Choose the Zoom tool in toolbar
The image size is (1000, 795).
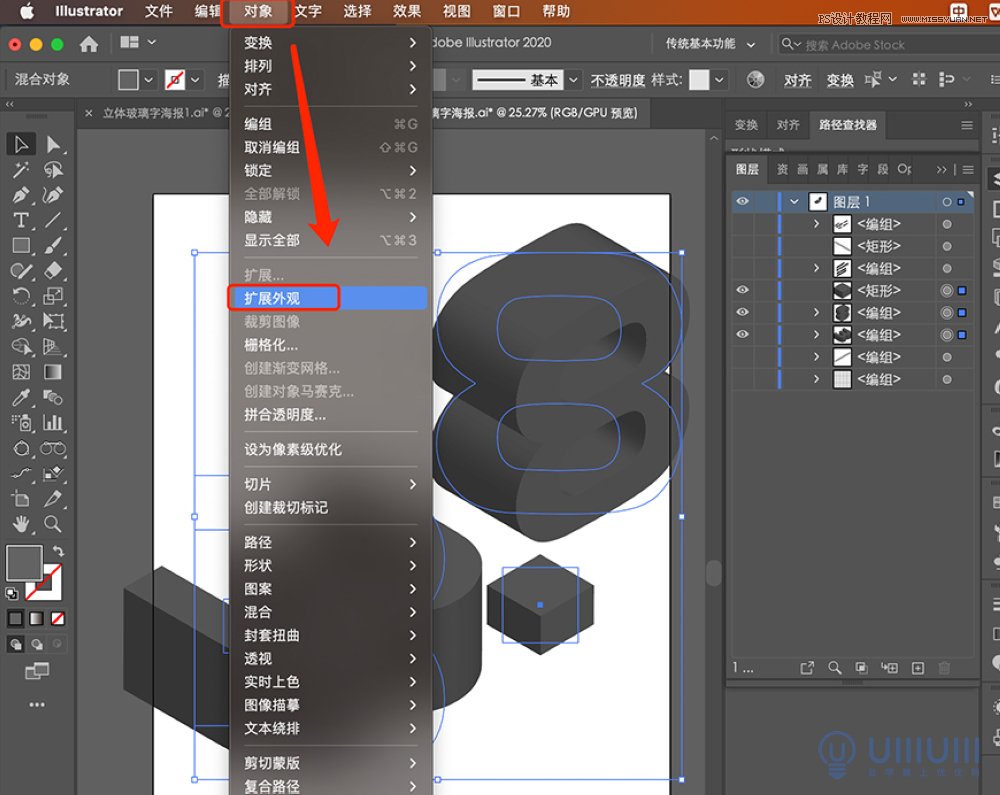pos(53,524)
